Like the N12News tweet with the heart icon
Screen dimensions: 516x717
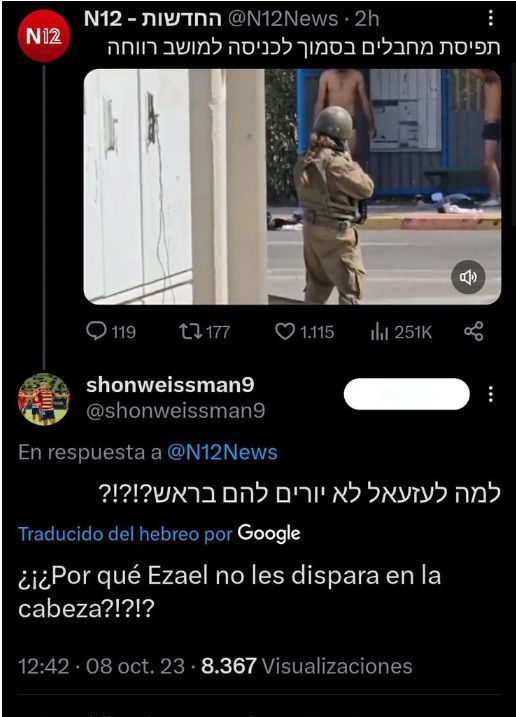tap(305, 332)
